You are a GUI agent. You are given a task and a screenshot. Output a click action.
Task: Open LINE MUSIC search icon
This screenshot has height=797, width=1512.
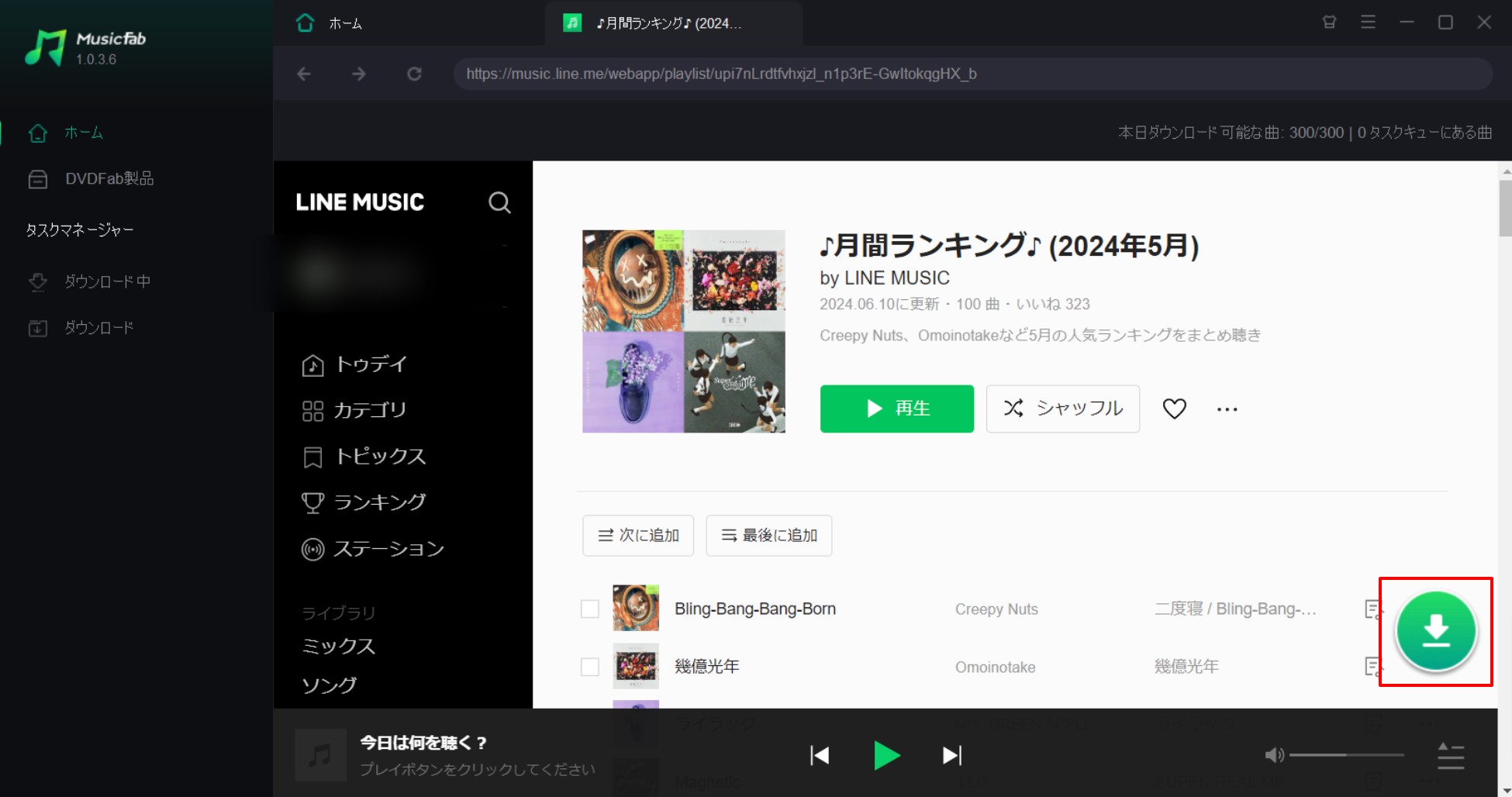[499, 202]
